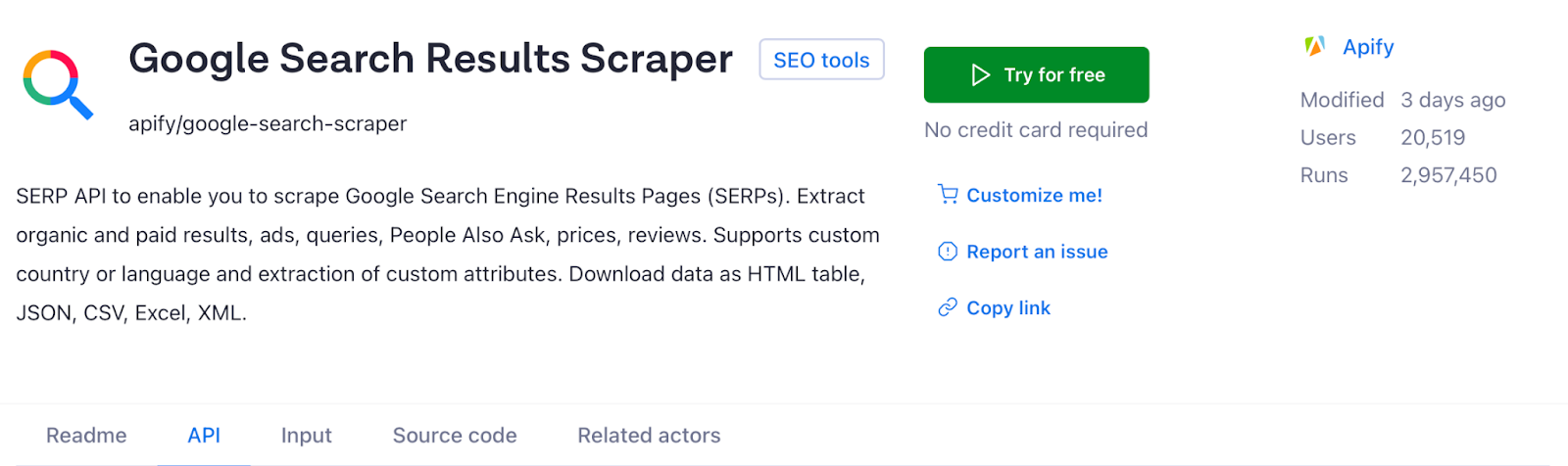Click the SEO tools category tag
The height and width of the screenshot is (466, 1568).
click(x=821, y=60)
